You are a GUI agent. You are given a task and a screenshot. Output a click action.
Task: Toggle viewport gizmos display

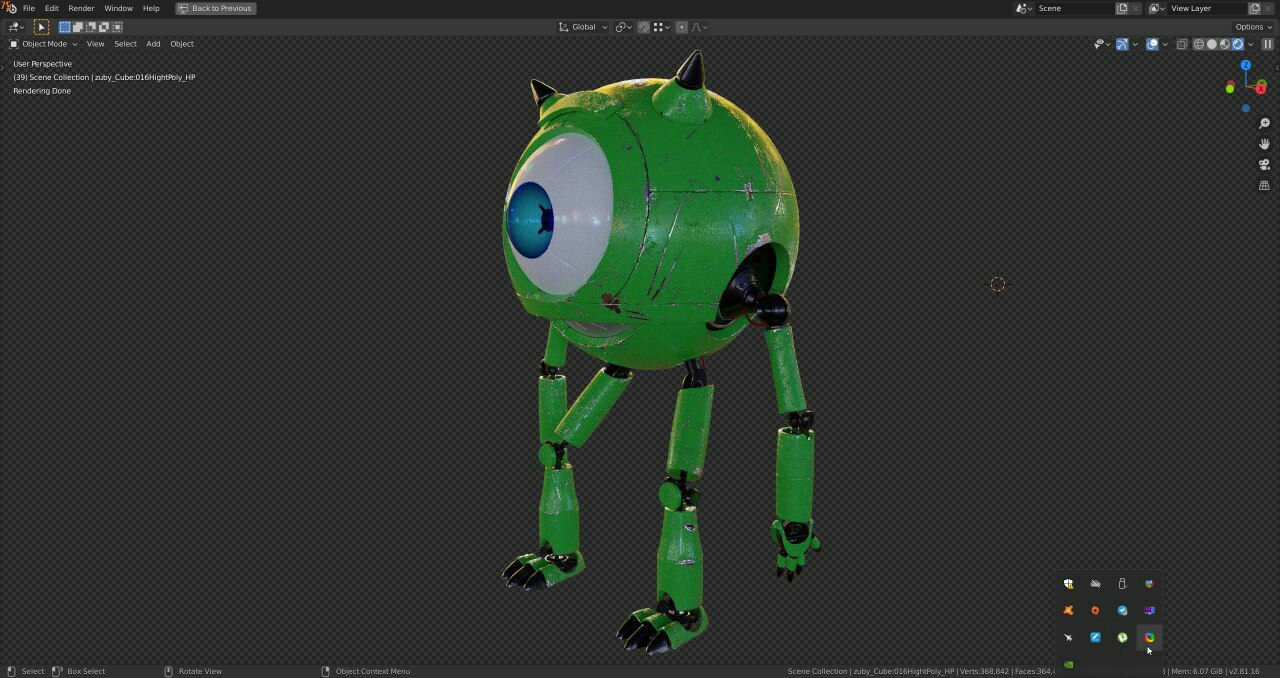pos(1122,44)
